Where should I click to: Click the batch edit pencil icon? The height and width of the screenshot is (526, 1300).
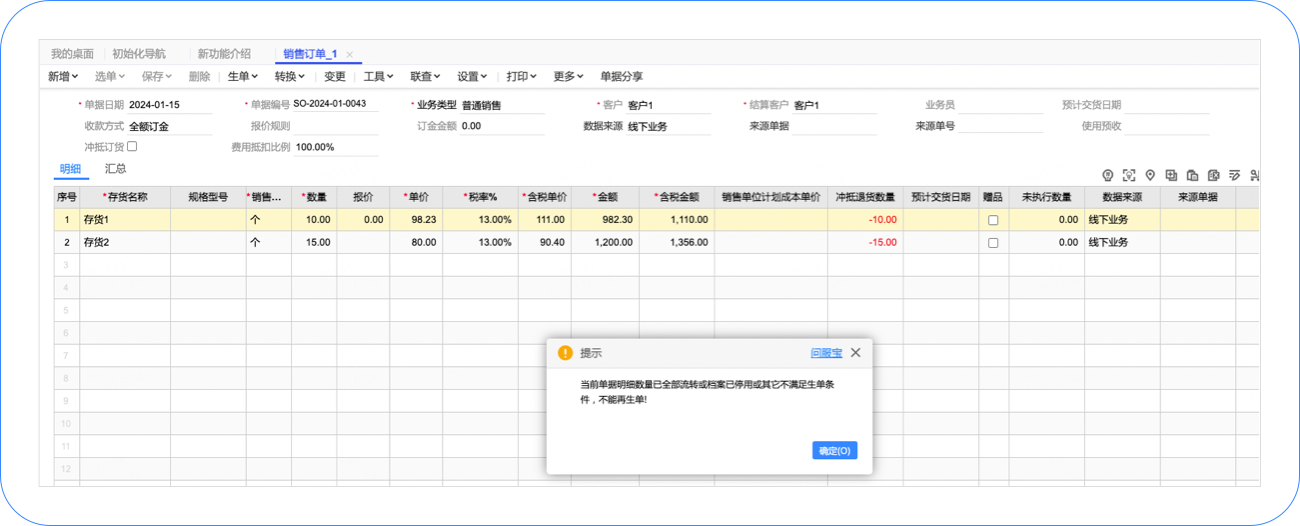pos(1234,175)
